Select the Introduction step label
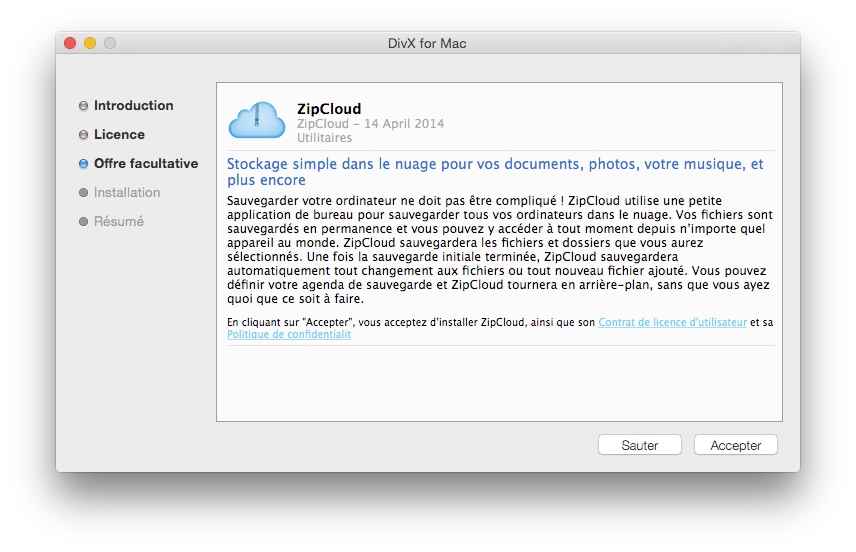The image size is (856, 552). 133,106
